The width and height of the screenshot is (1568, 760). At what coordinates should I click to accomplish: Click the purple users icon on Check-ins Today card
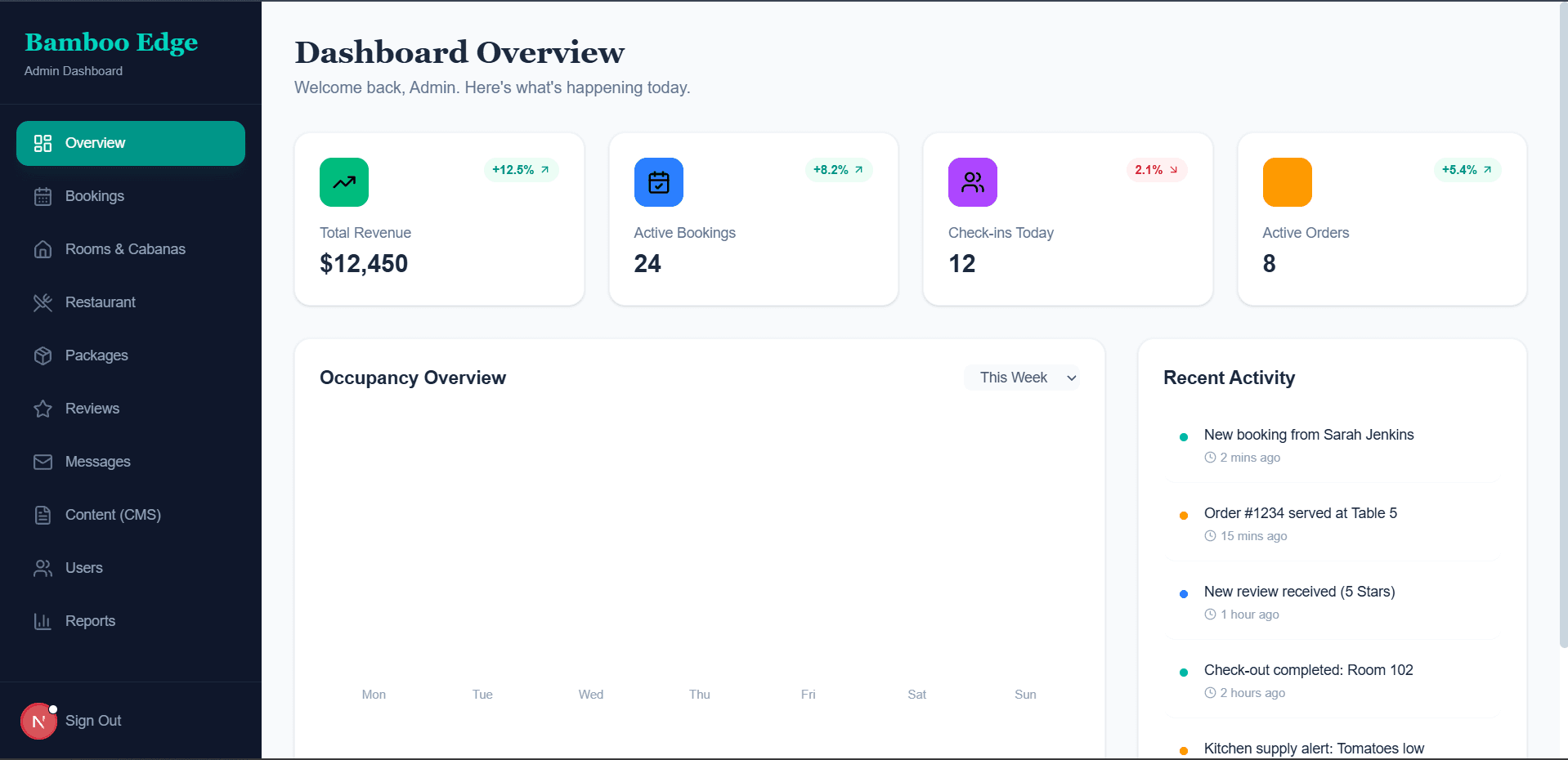[971, 181]
